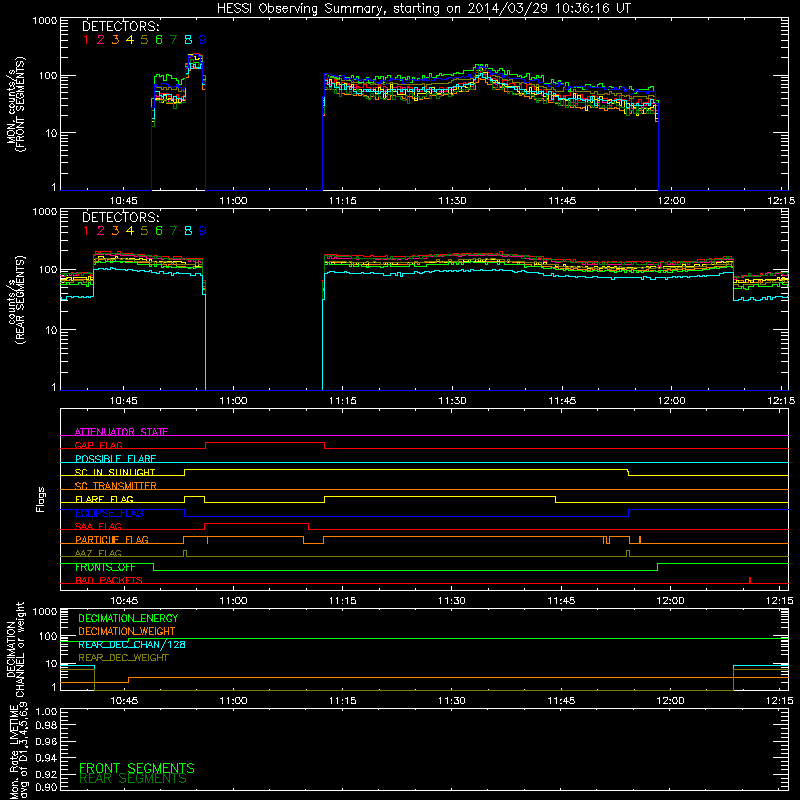Select detector 2 in the front segments legend
This screenshot has height=800, width=800.
pos(101,40)
